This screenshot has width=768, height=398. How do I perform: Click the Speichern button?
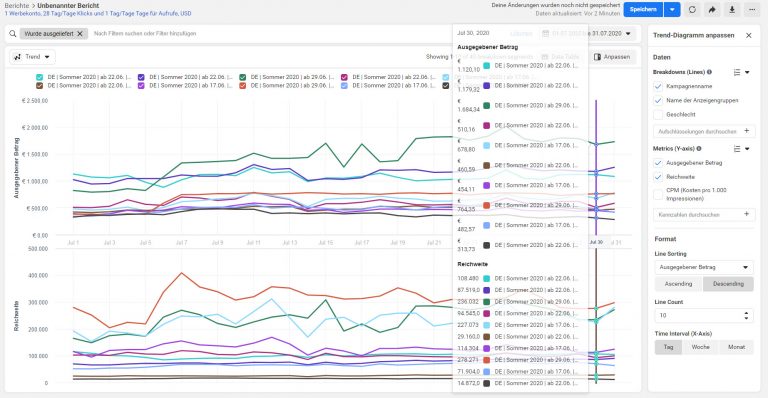click(643, 9)
